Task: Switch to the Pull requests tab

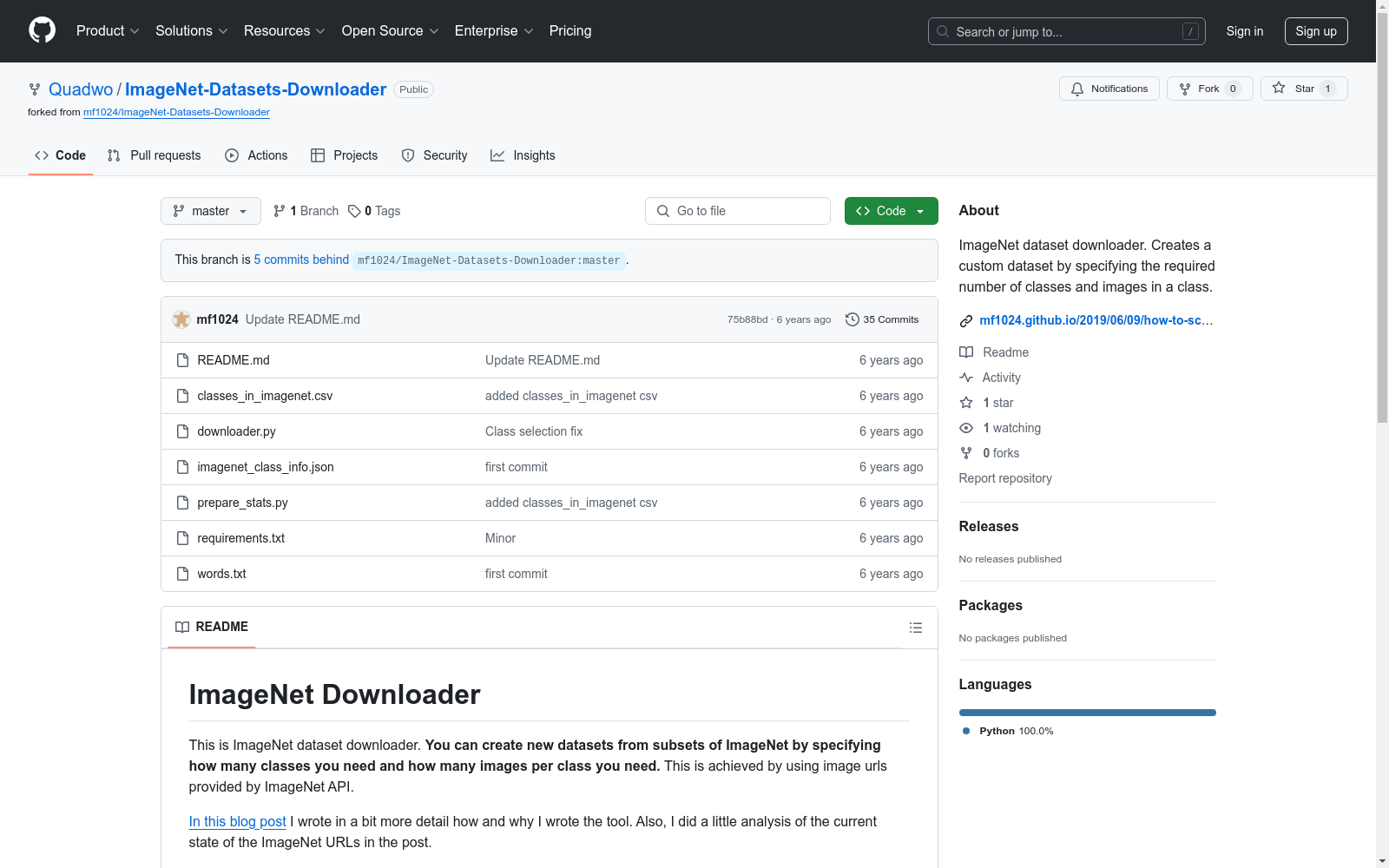Action: pyautogui.click(x=154, y=155)
